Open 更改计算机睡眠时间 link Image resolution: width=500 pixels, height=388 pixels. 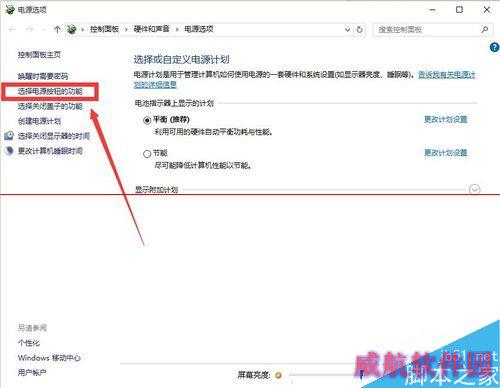pyautogui.click(x=50, y=151)
